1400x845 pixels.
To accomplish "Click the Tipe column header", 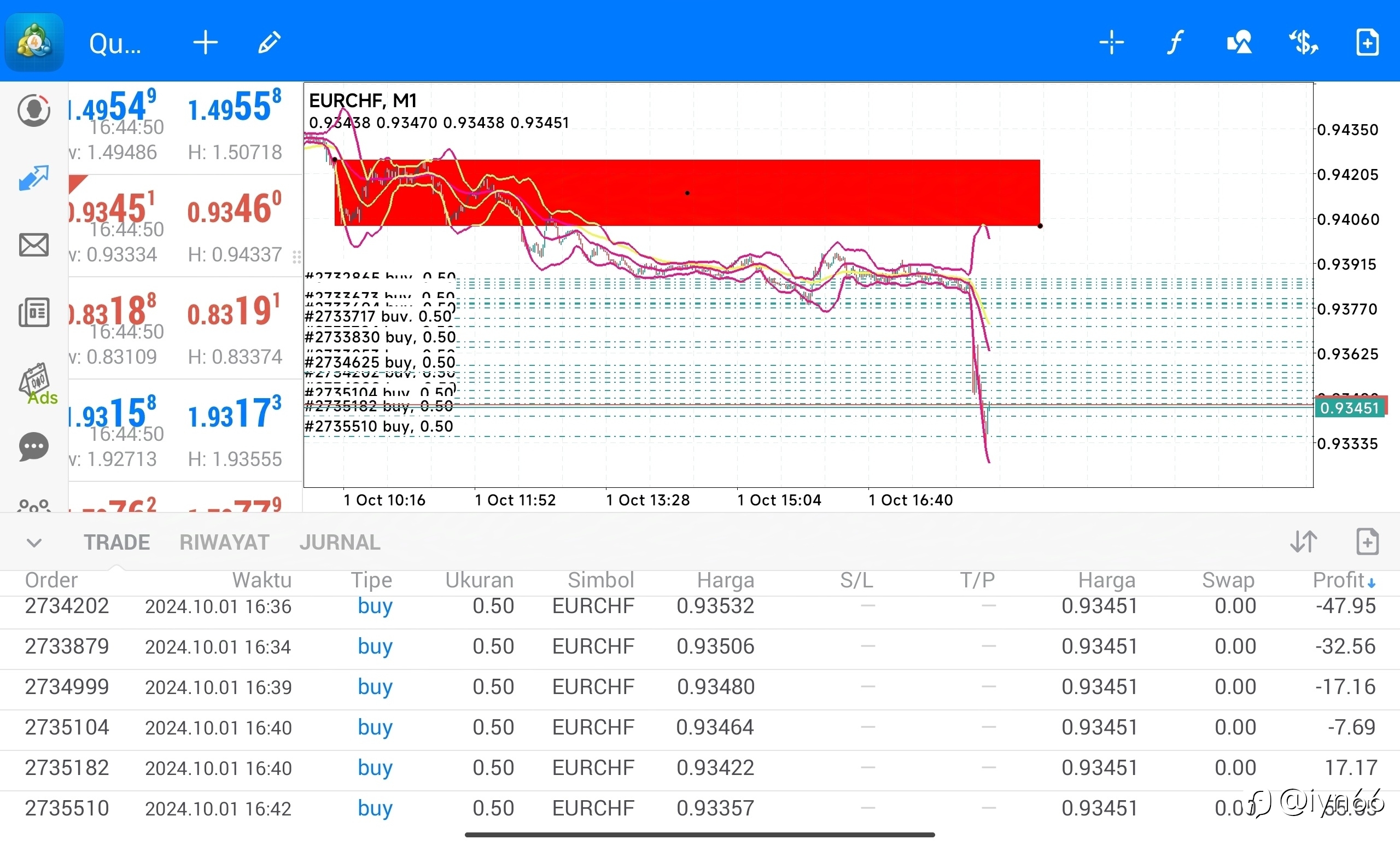I will 371,580.
